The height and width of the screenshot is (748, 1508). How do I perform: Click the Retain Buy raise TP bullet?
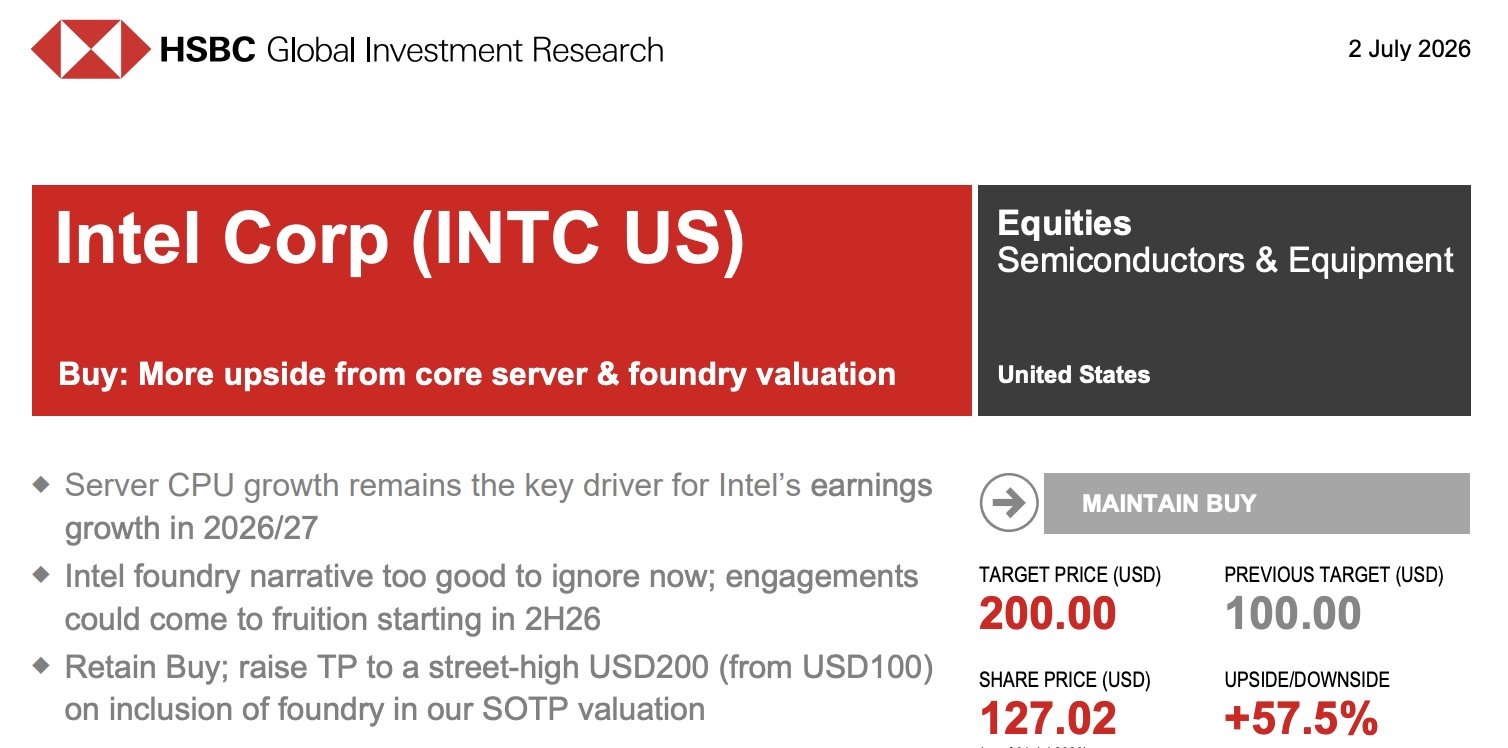[x=498, y=688]
